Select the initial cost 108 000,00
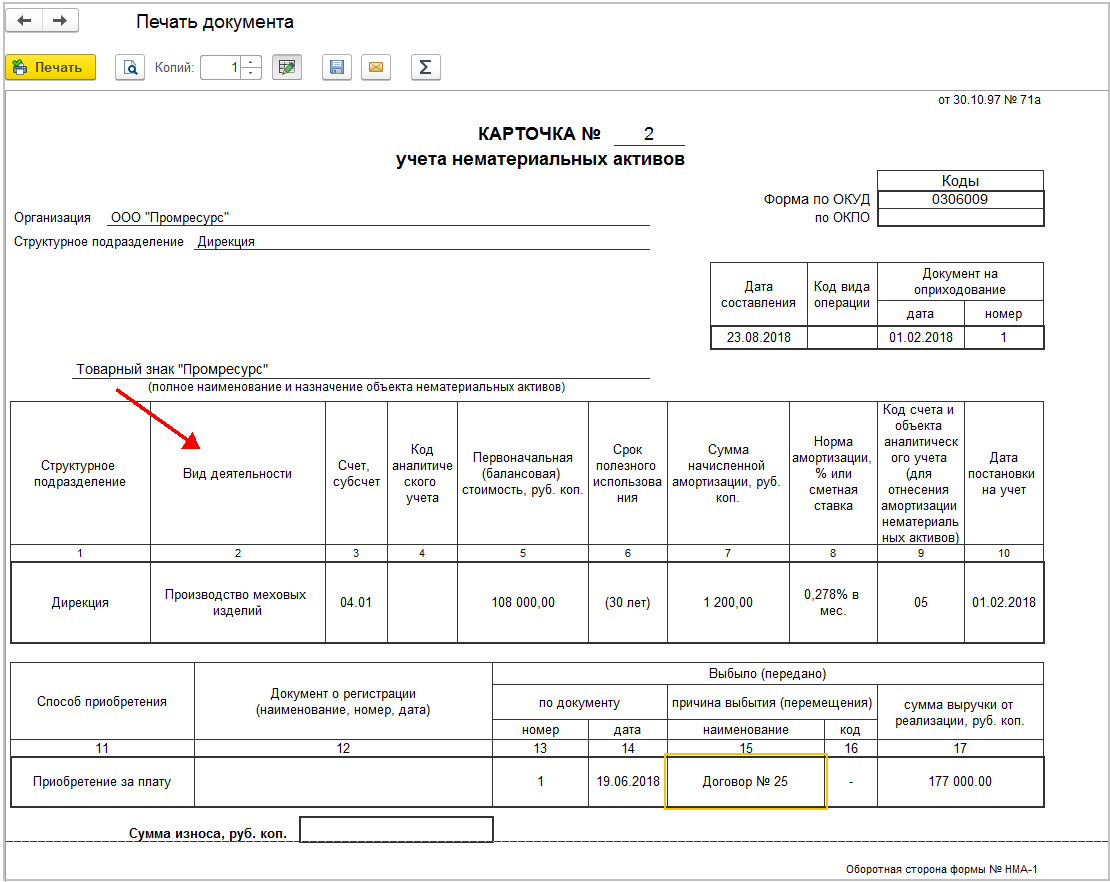Image resolution: width=1110 pixels, height=882 pixels. point(523,602)
